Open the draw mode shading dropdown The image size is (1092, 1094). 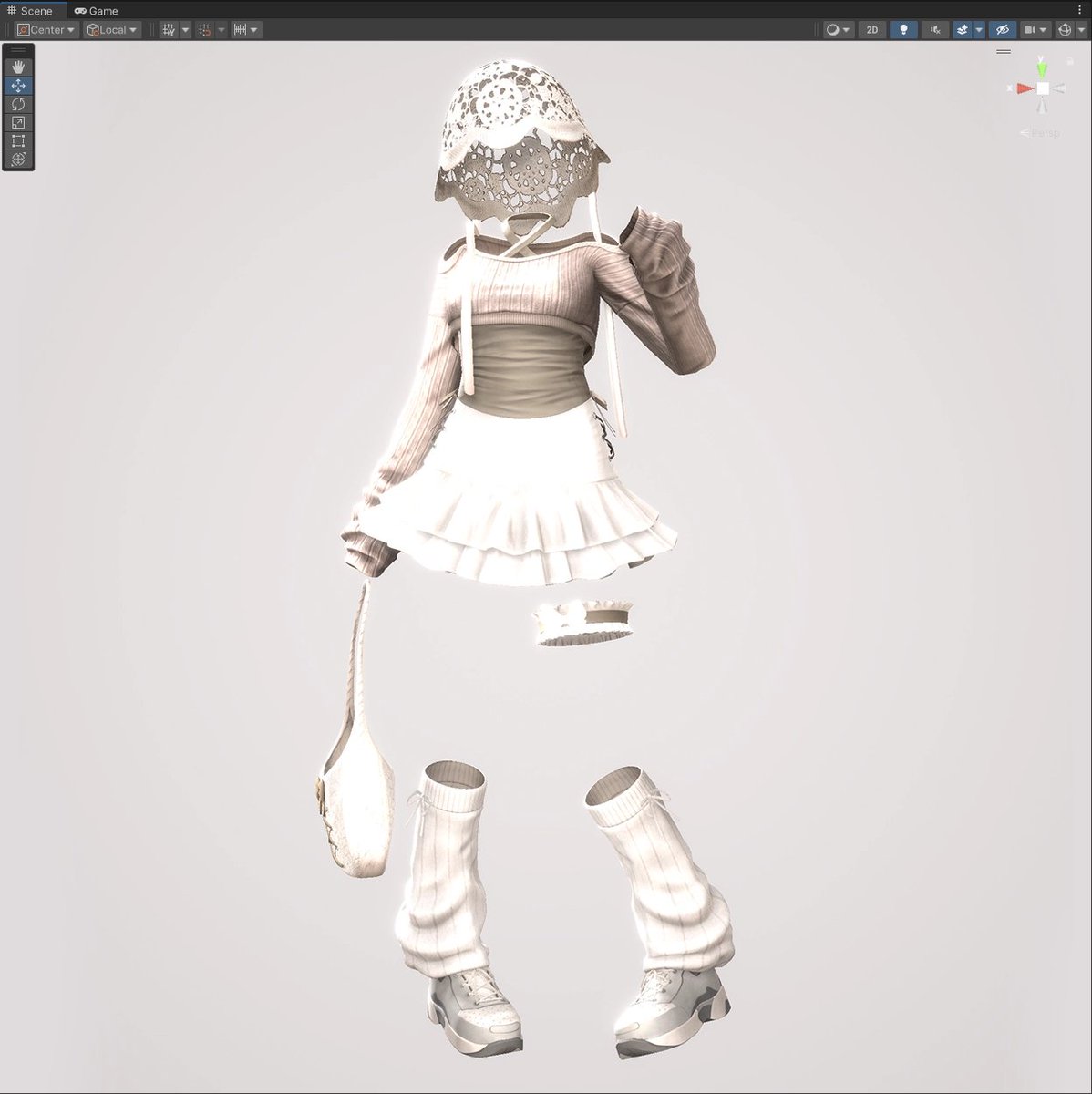click(x=837, y=30)
